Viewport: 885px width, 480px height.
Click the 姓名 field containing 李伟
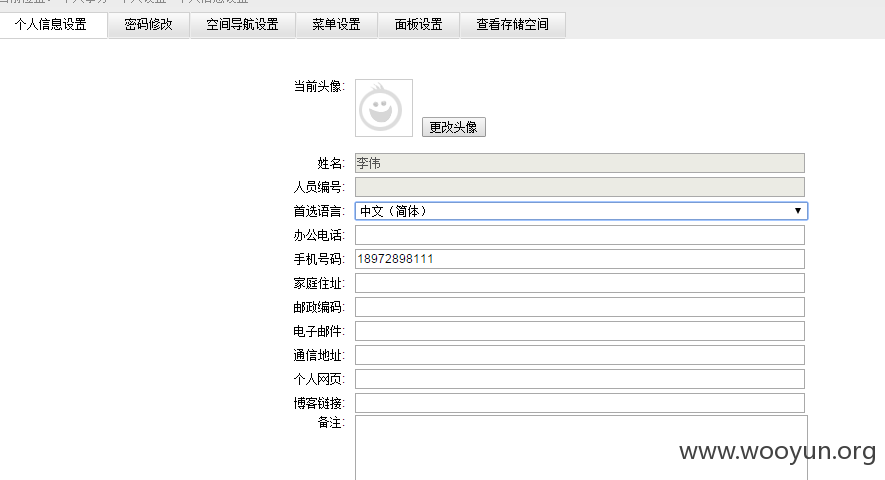coord(580,163)
